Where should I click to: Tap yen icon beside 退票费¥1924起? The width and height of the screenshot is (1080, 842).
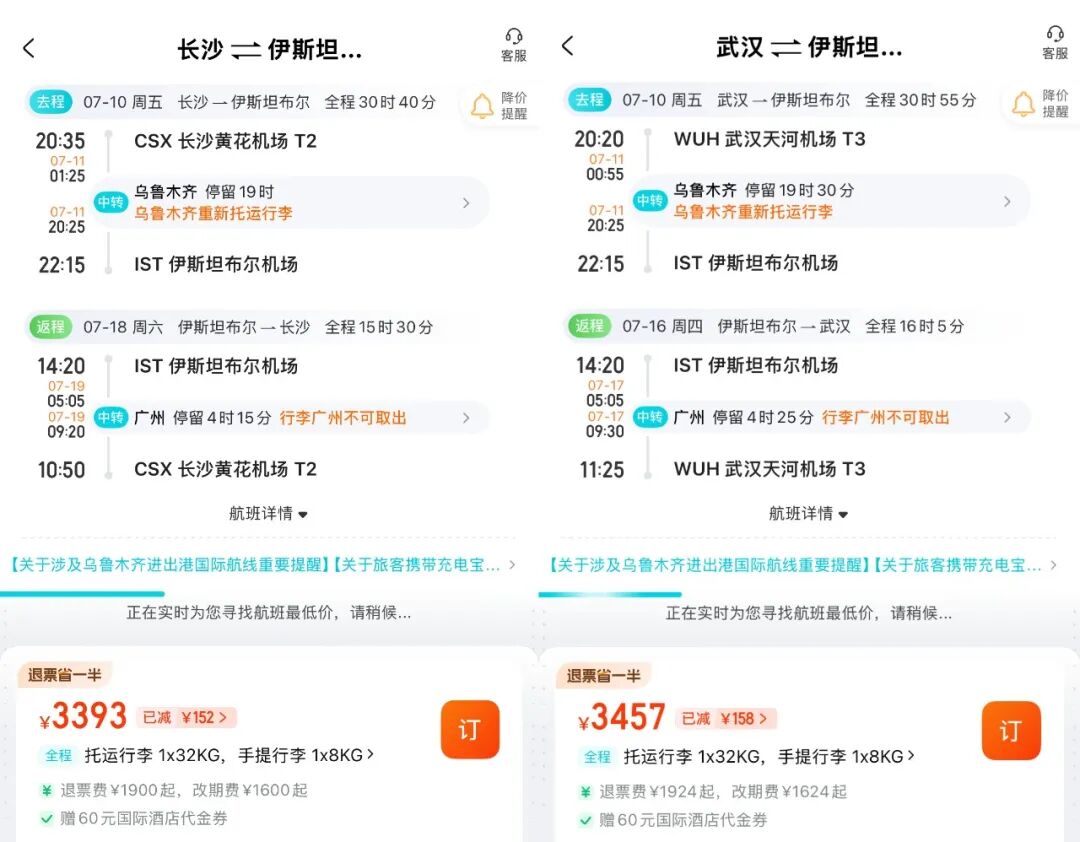(585, 792)
